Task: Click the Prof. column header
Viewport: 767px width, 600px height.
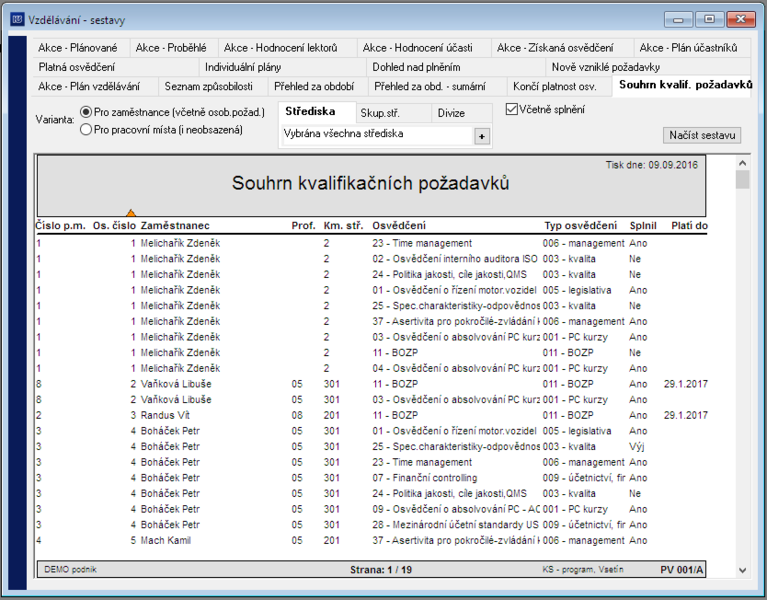Action: pyautogui.click(x=303, y=226)
